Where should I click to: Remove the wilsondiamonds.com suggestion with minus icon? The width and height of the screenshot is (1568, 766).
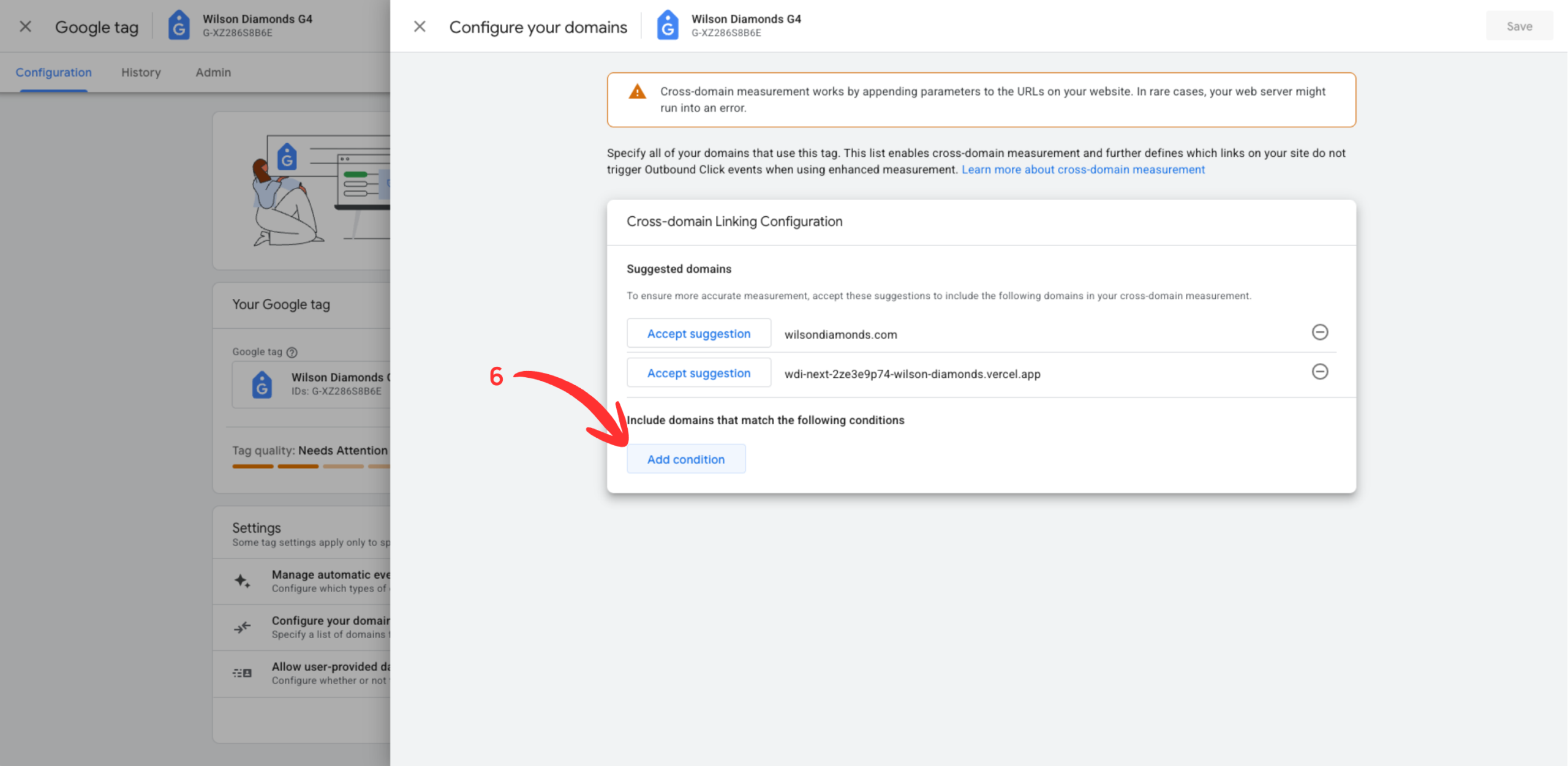(1319, 332)
